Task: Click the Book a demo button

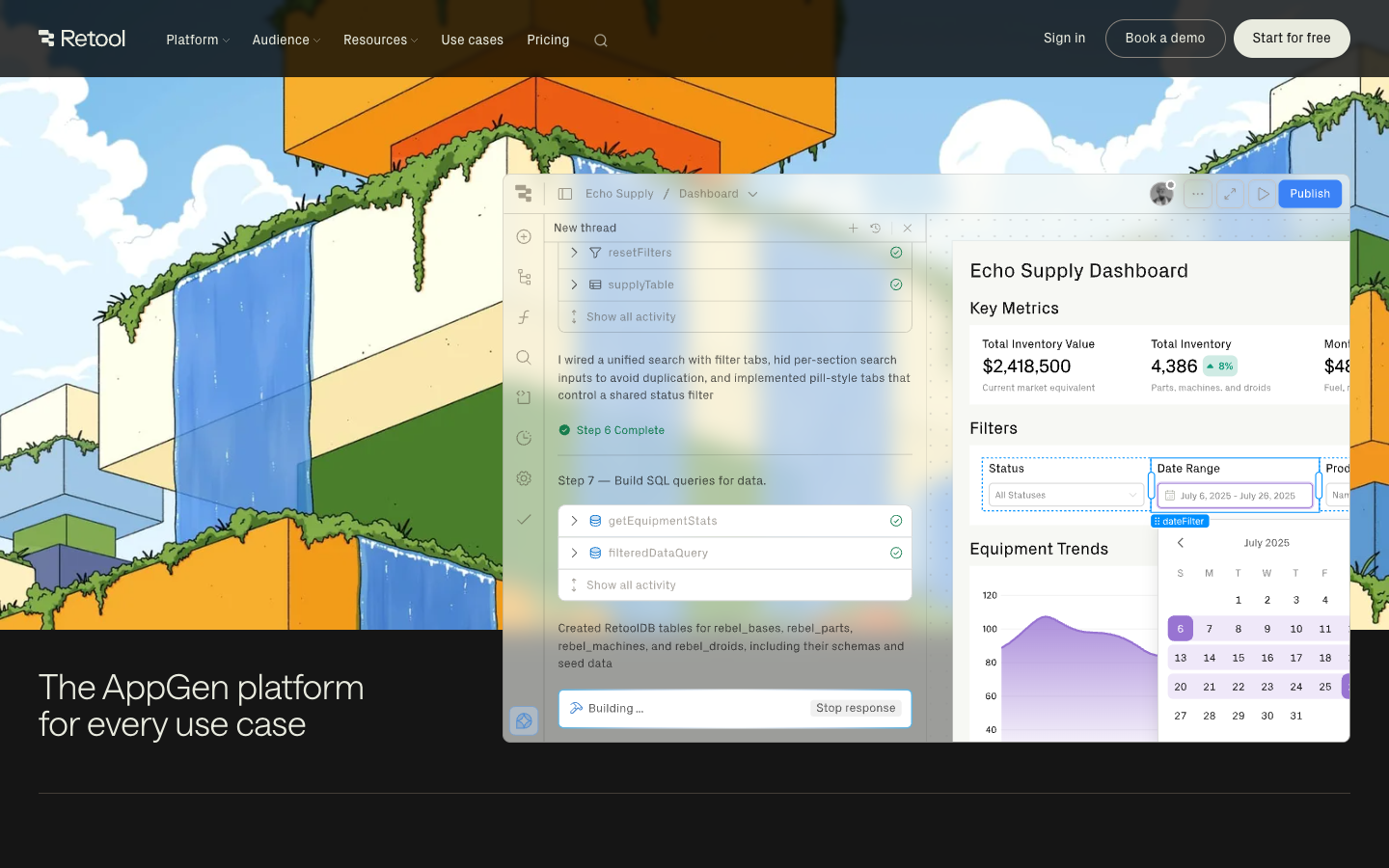Action: (1165, 39)
